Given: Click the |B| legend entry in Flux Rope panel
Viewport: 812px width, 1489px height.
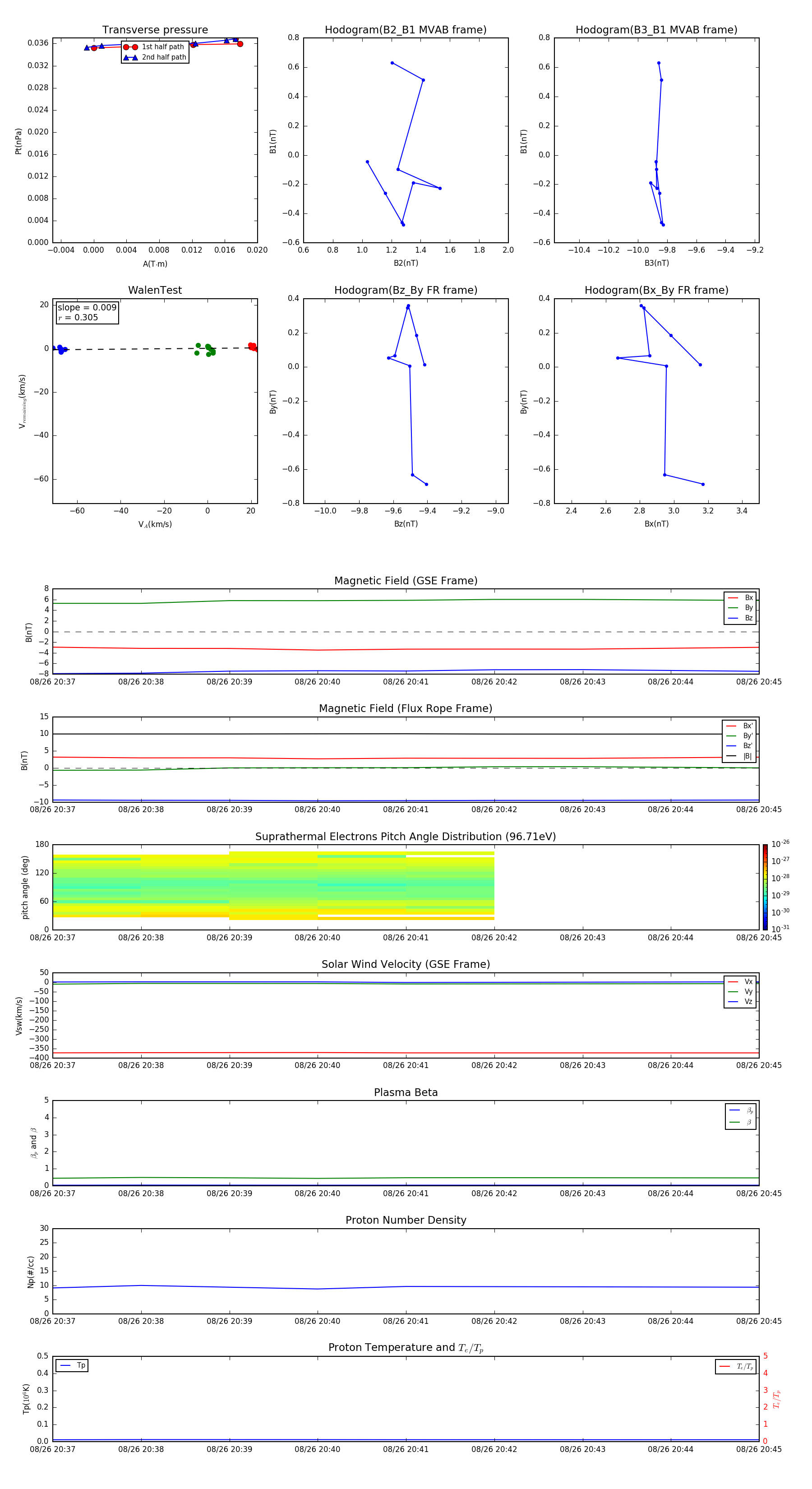Looking at the screenshot, I should click(x=740, y=756).
